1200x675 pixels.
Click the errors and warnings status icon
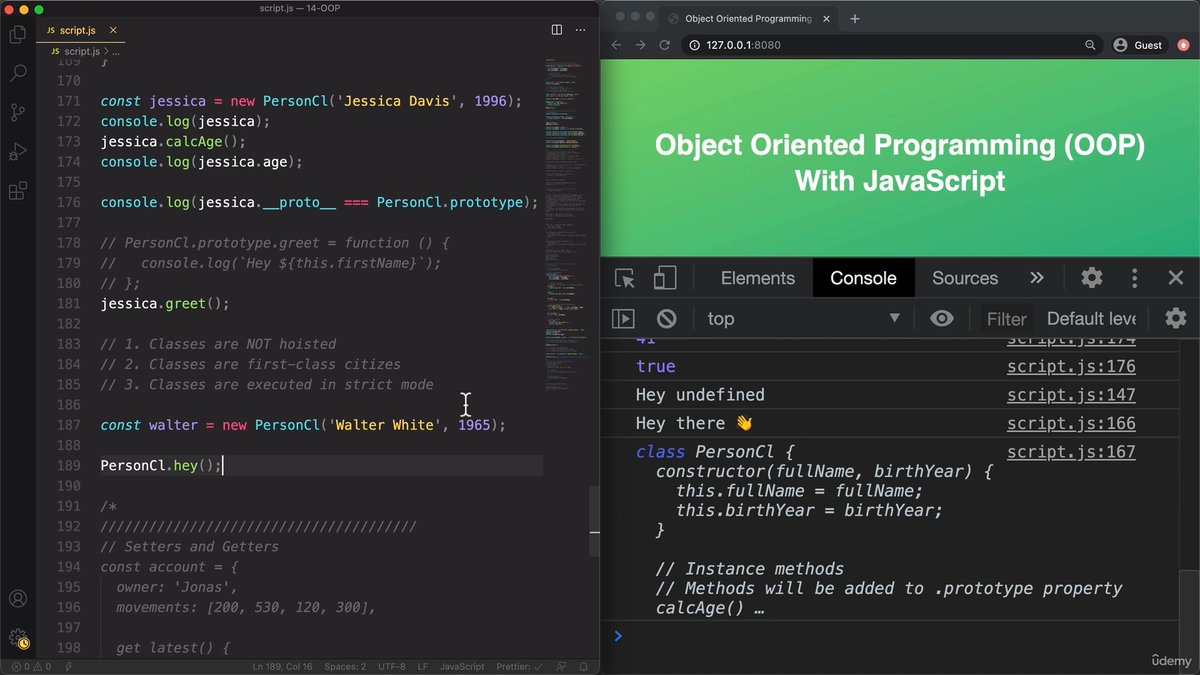pyautogui.click(x=30, y=666)
